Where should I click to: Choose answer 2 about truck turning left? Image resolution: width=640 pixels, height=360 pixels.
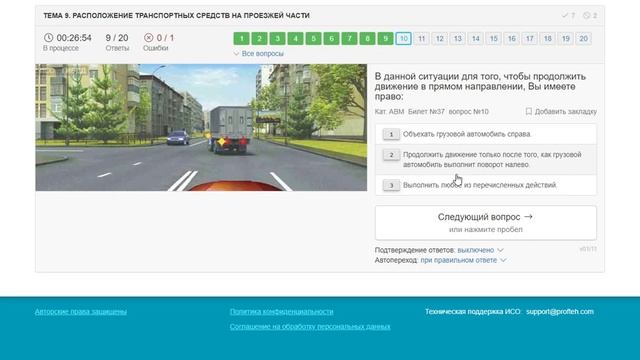pos(486,160)
